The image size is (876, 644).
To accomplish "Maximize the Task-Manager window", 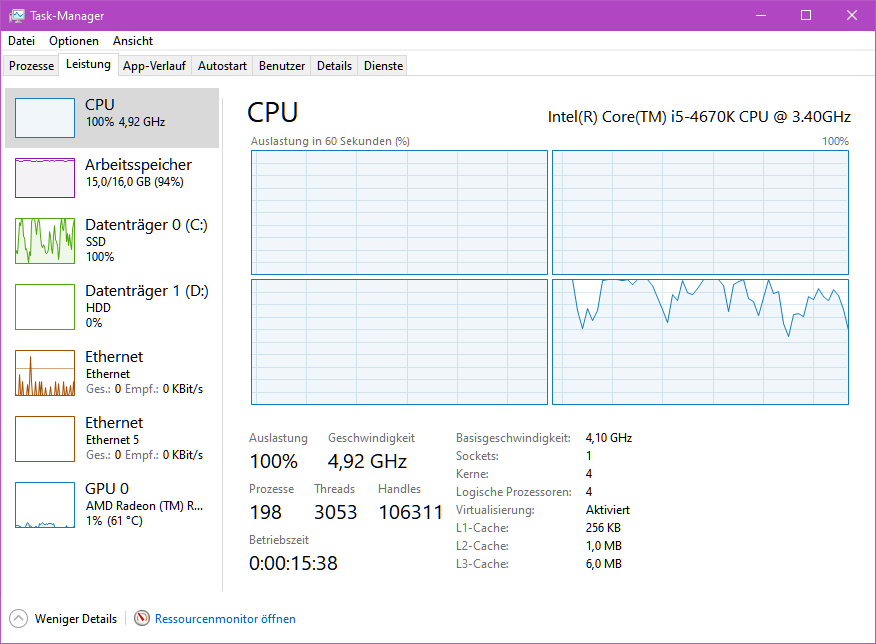I will 806,15.
